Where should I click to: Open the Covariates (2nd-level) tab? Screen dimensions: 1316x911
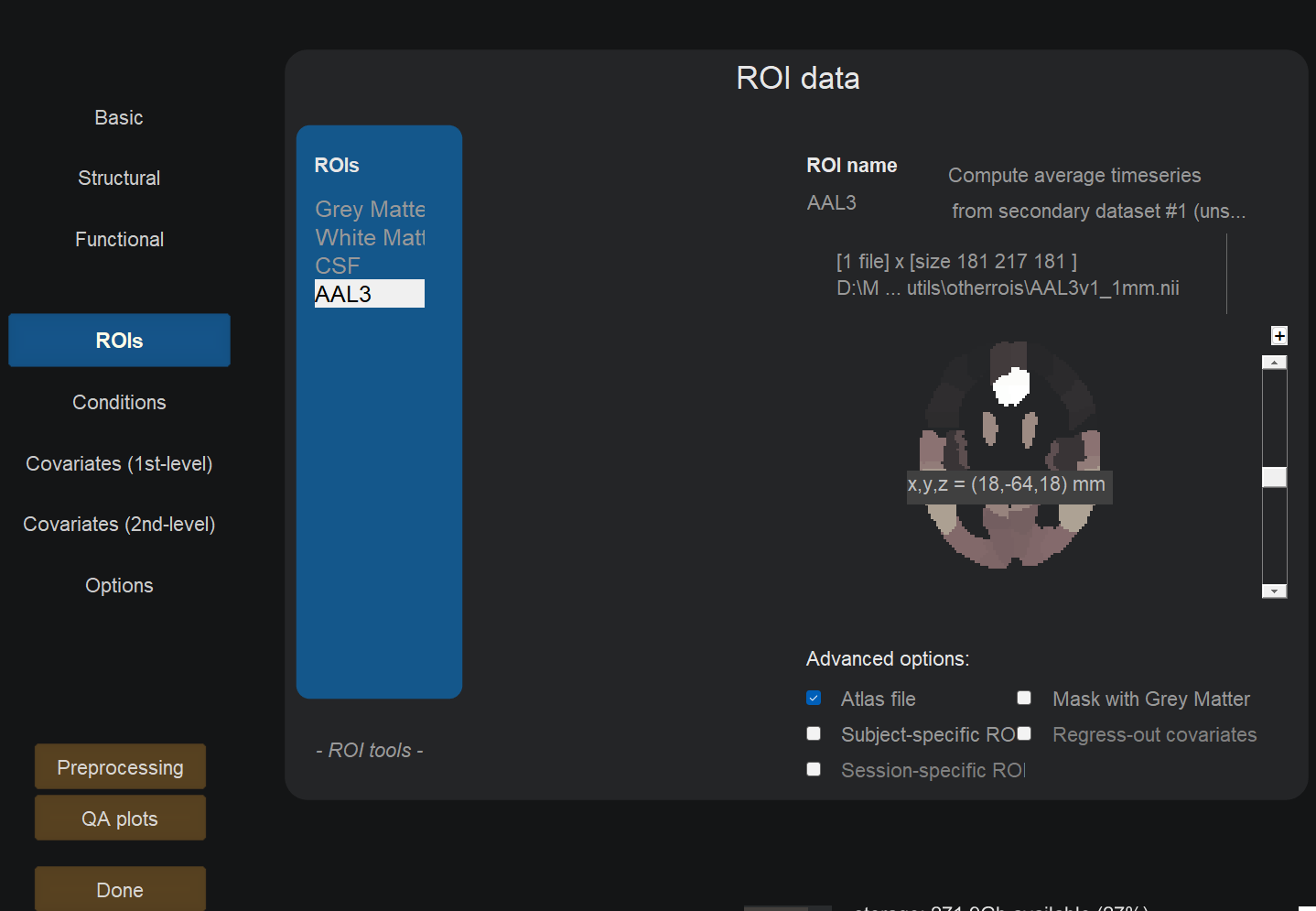(119, 525)
